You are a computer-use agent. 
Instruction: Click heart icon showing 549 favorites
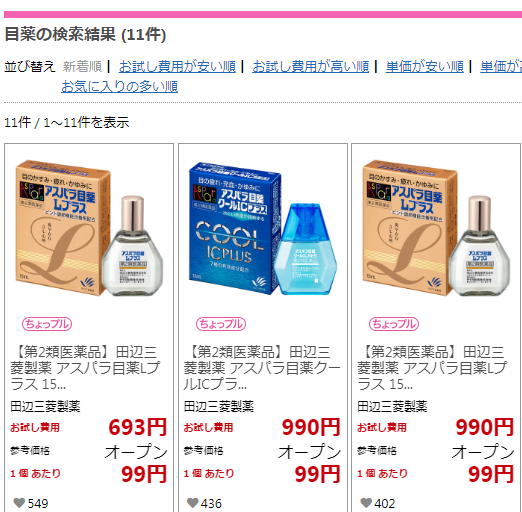tap(19, 503)
